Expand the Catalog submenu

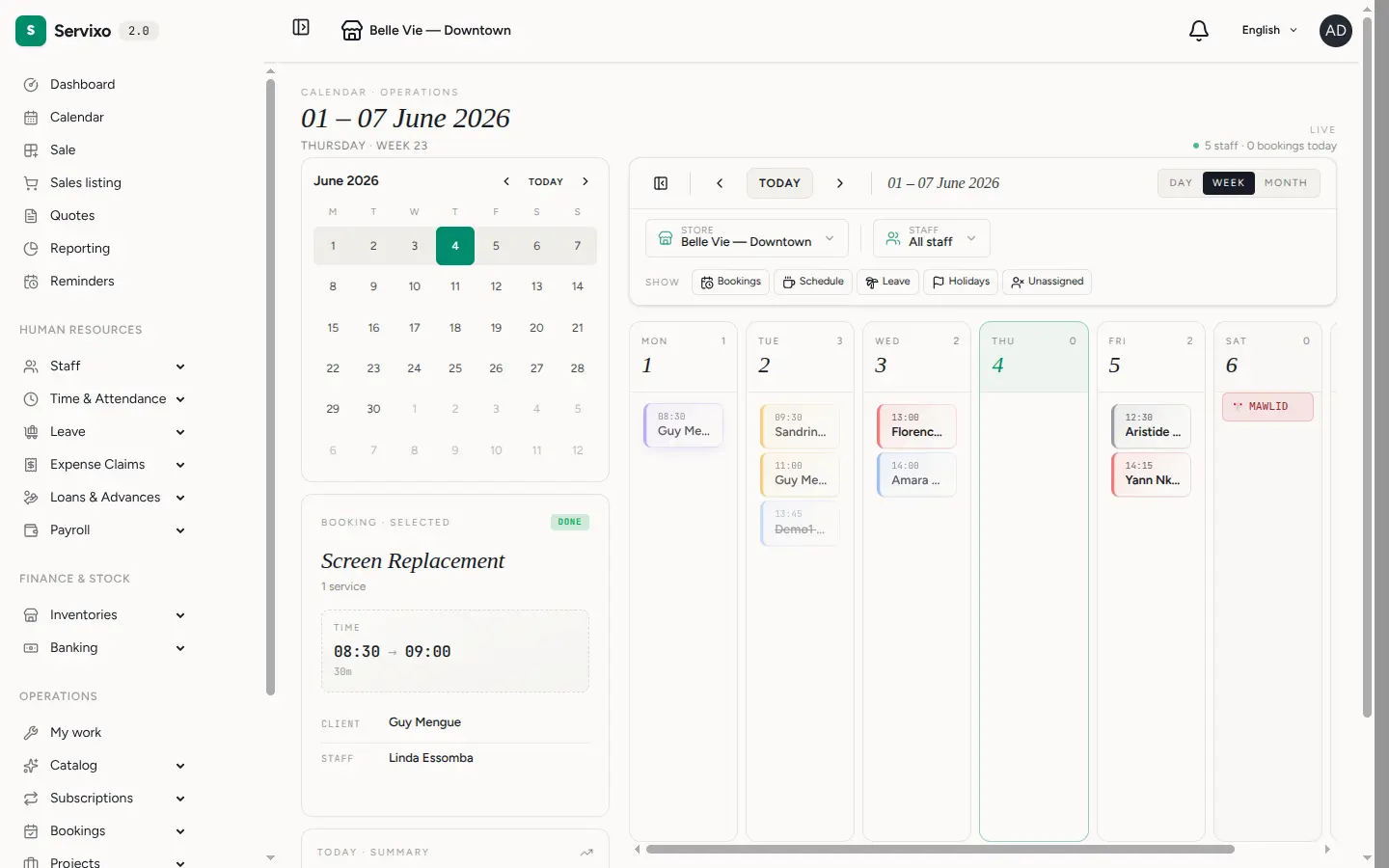(180, 766)
